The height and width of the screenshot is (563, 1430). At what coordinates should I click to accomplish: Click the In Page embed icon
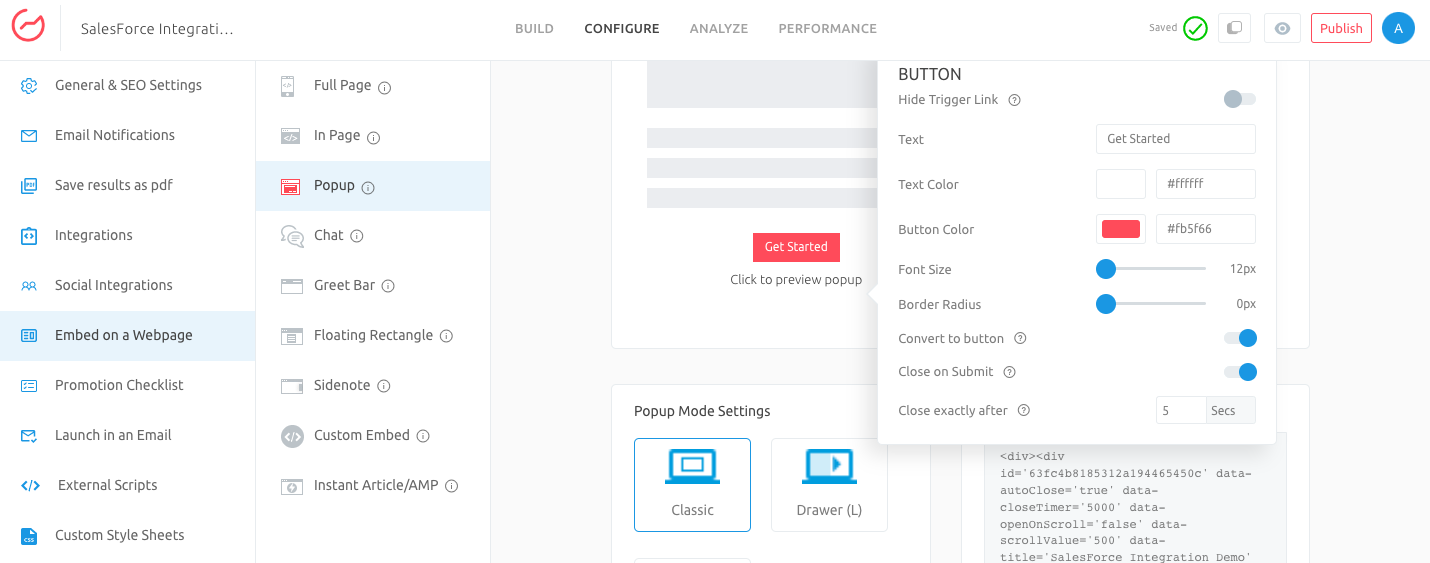[291, 136]
